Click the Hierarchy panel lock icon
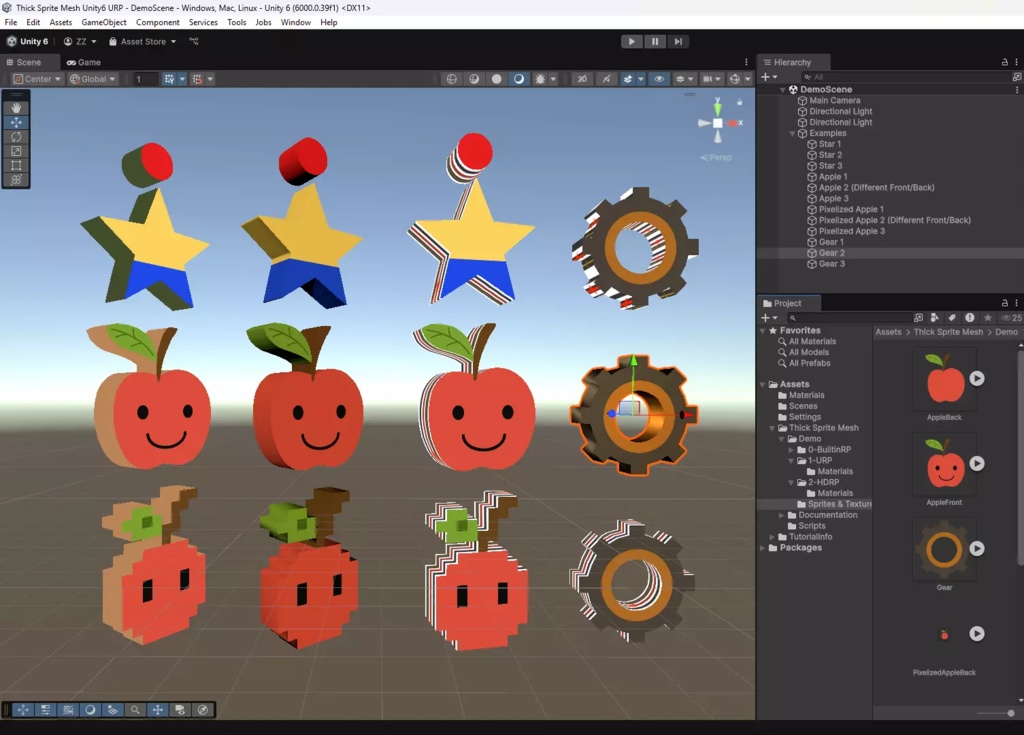The image size is (1024, 735). [1004, 62]
